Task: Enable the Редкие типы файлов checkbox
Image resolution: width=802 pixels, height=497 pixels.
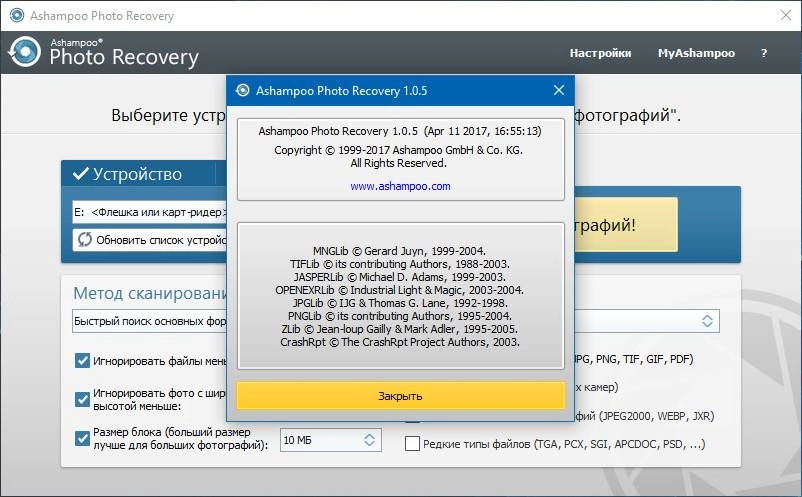Action: point(412,443)
